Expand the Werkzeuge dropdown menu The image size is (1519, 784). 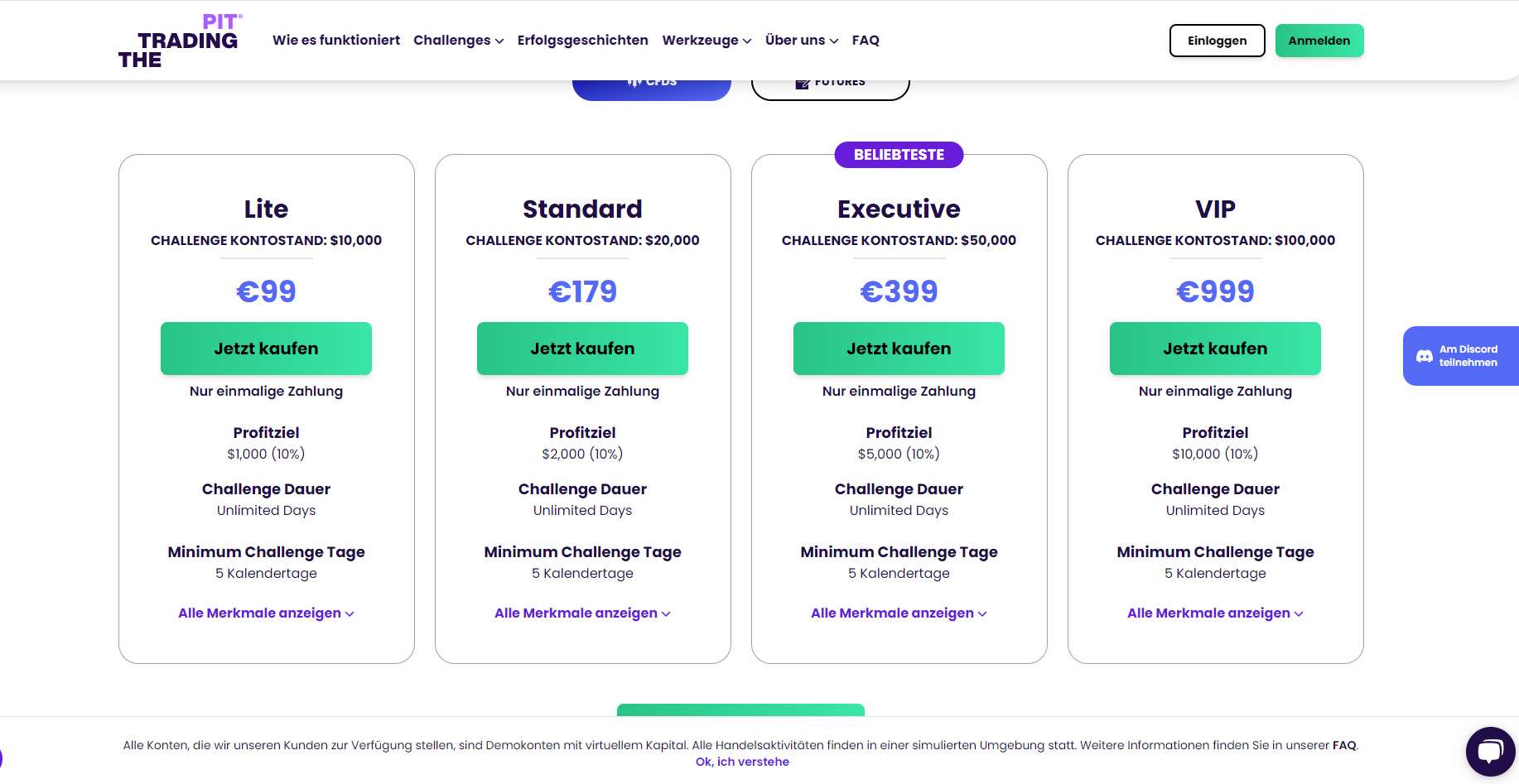coord(706,41)
